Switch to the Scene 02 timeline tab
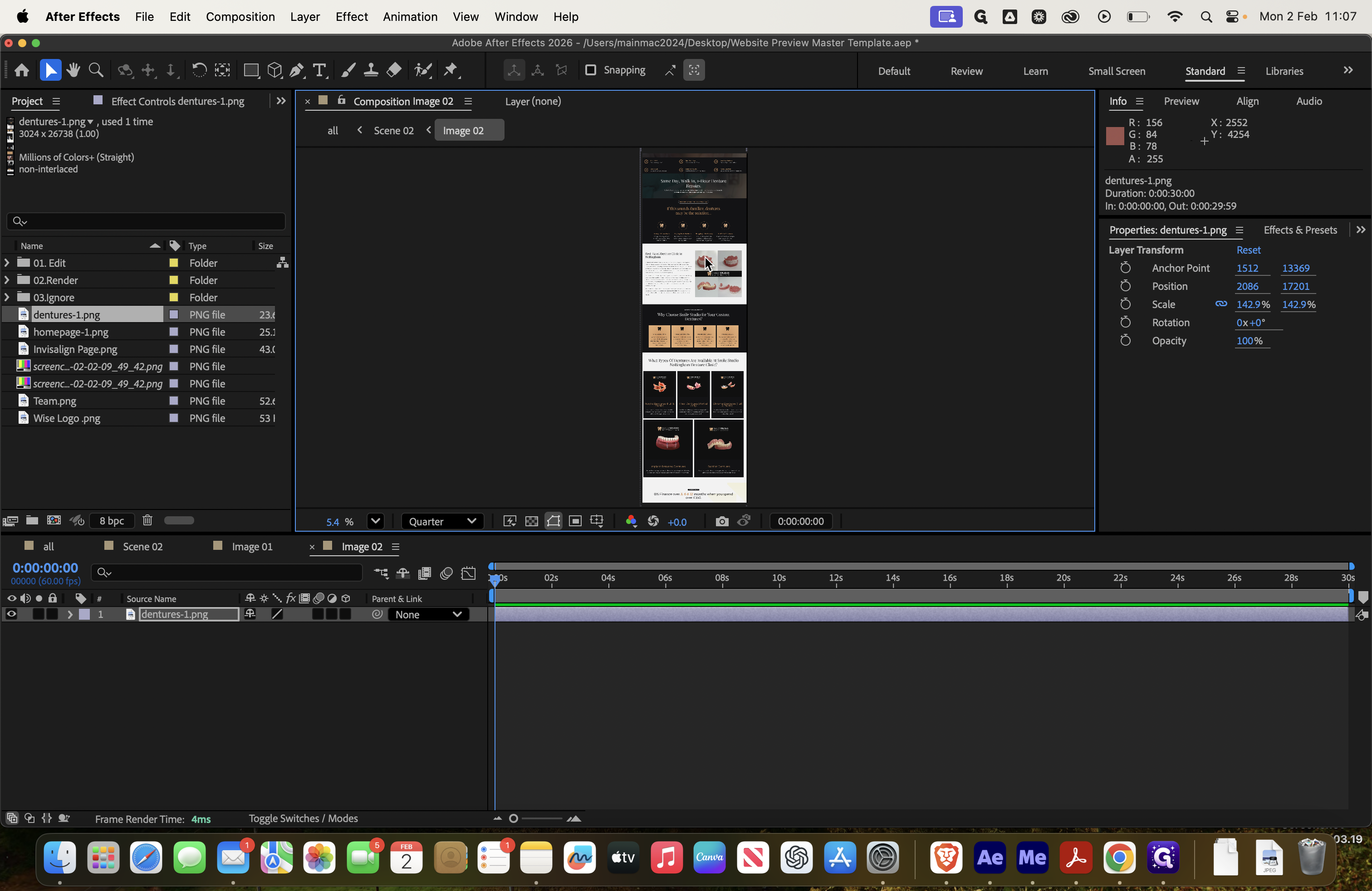The height and width of the screenshot is (891, 1372). click(142, 546)
